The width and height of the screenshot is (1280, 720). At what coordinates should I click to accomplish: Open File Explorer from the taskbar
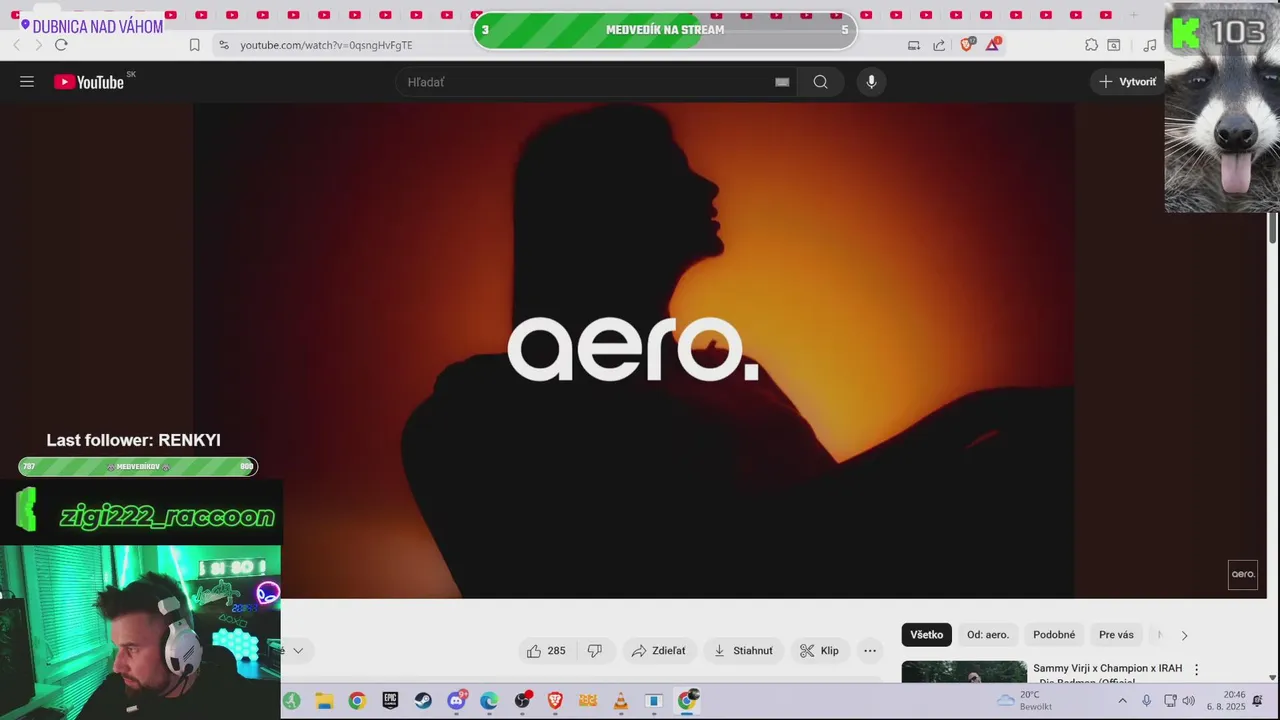click(324, 701)
